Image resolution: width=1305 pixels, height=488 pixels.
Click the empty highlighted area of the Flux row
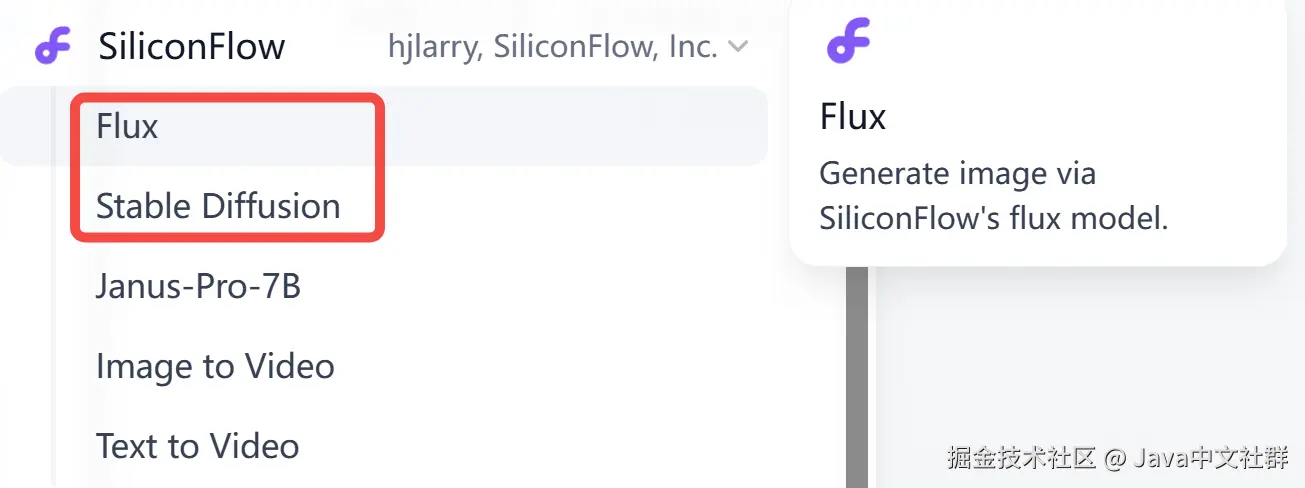[570, 126]
